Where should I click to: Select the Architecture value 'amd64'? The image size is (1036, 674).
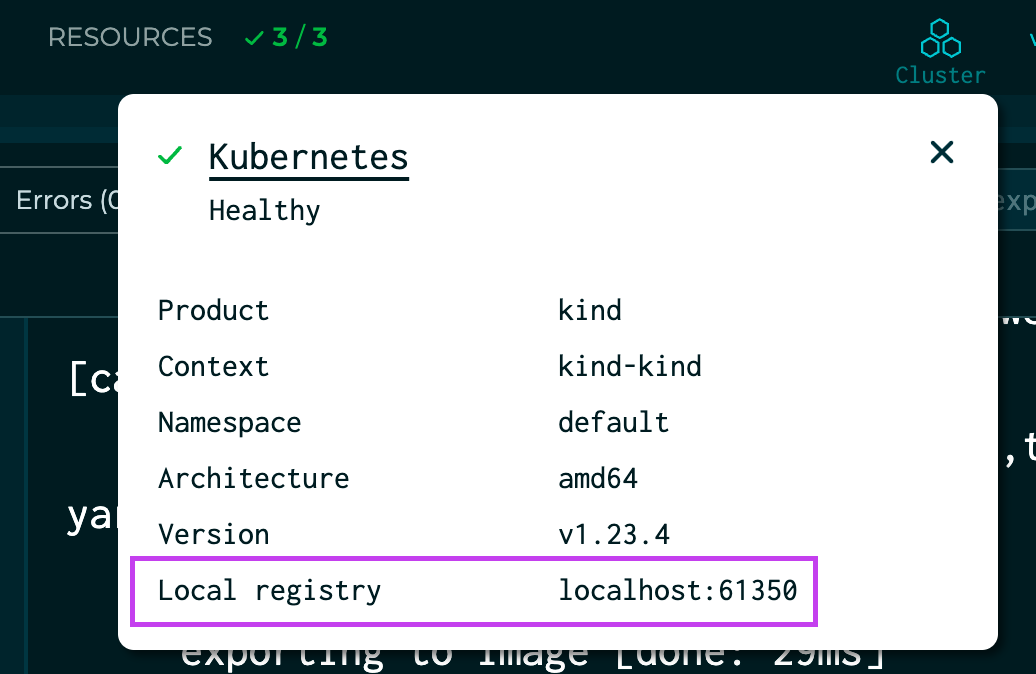[598, 478]
